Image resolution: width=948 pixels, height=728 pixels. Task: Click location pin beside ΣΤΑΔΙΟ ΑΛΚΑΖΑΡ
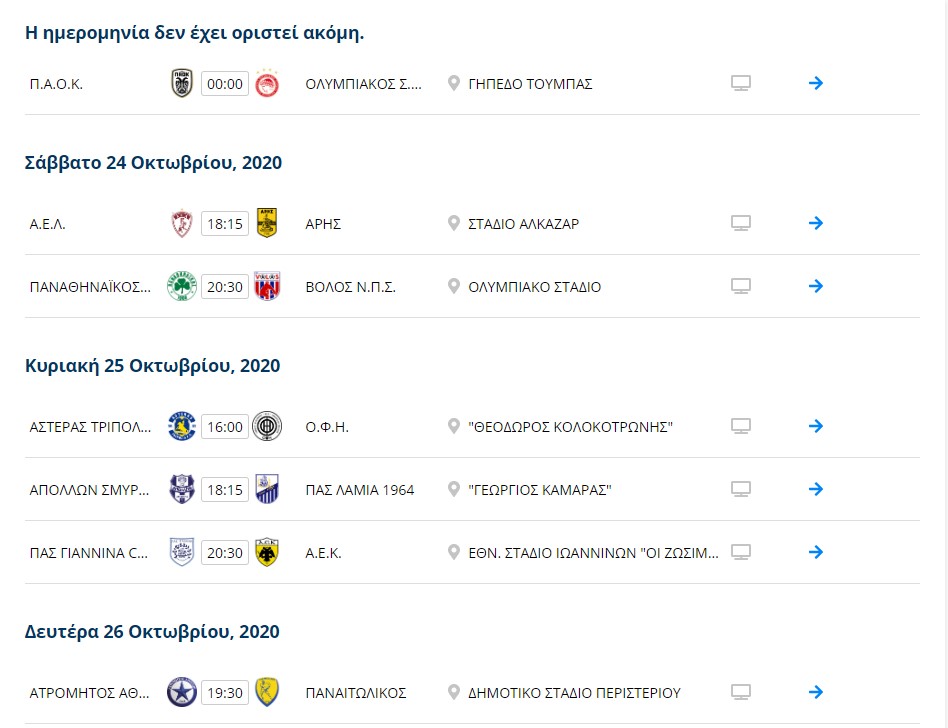coord(453,223)
